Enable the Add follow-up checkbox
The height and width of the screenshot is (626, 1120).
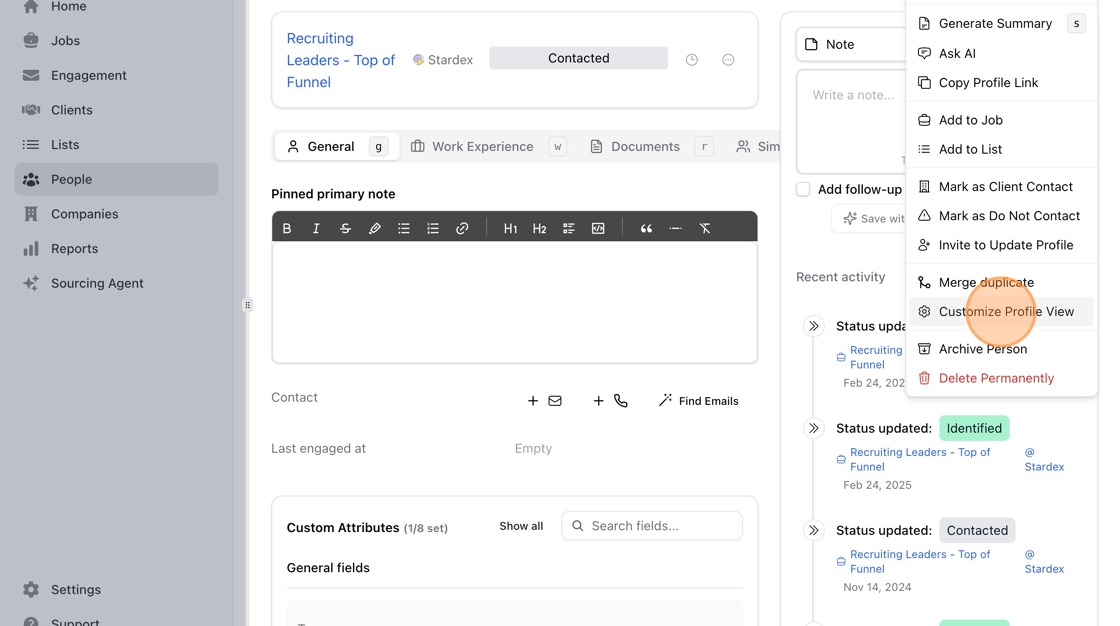tap(803, 189)
